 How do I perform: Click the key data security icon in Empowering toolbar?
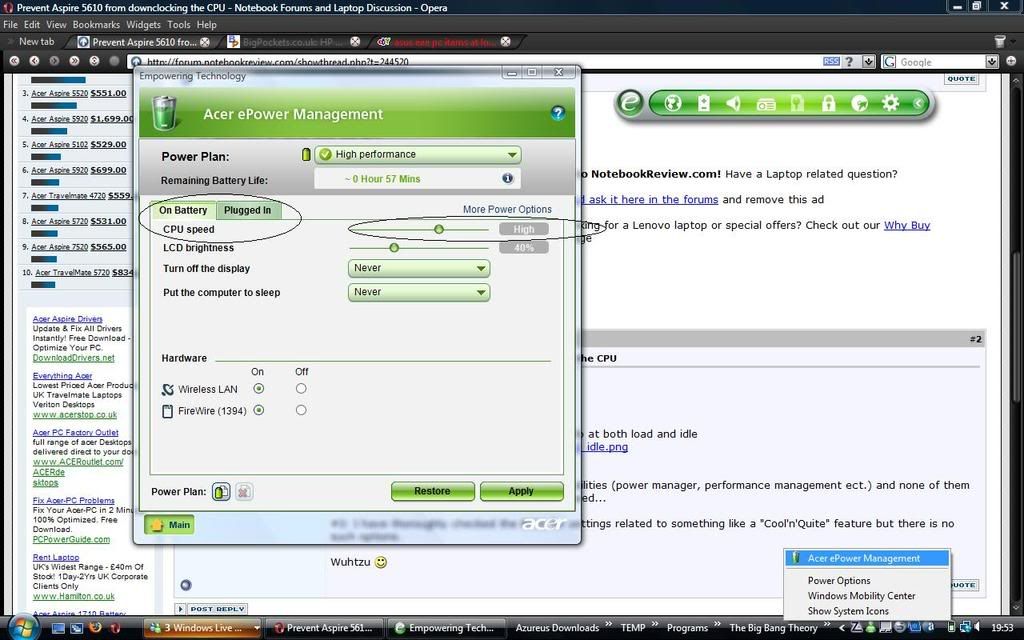(x=796, y=103)
